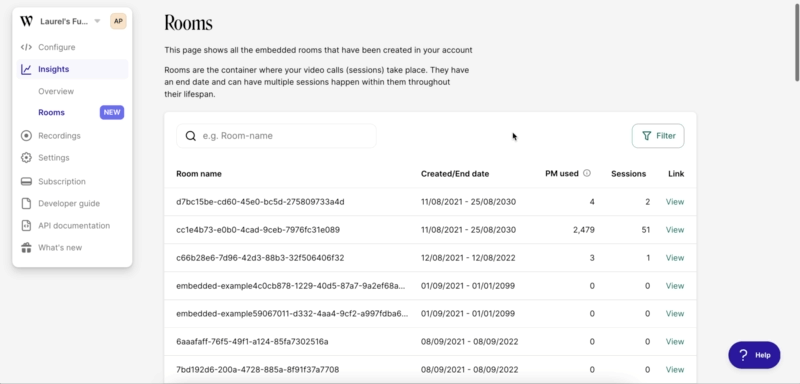This screenshot has height=384, width=800.
Task: Click the PM used info icon
Action: coord(587,173)
